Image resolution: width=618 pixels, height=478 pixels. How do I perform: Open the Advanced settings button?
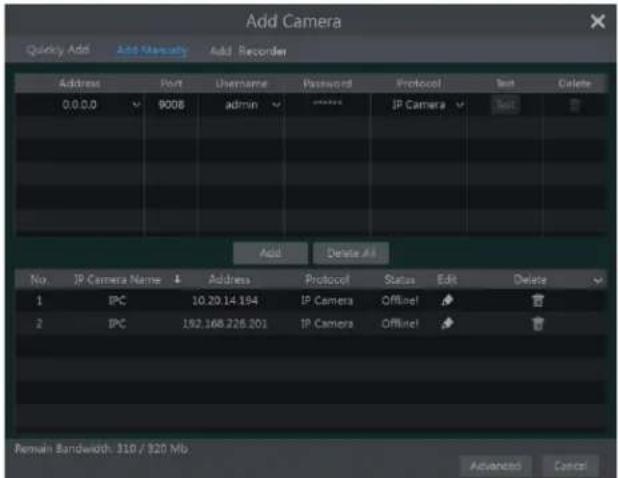495,466
